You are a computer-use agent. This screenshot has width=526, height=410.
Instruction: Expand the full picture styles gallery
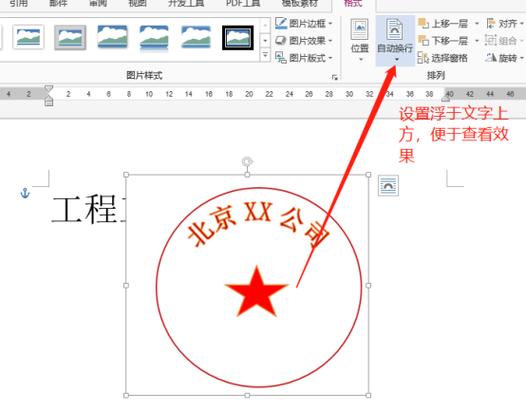click(265, 55)
